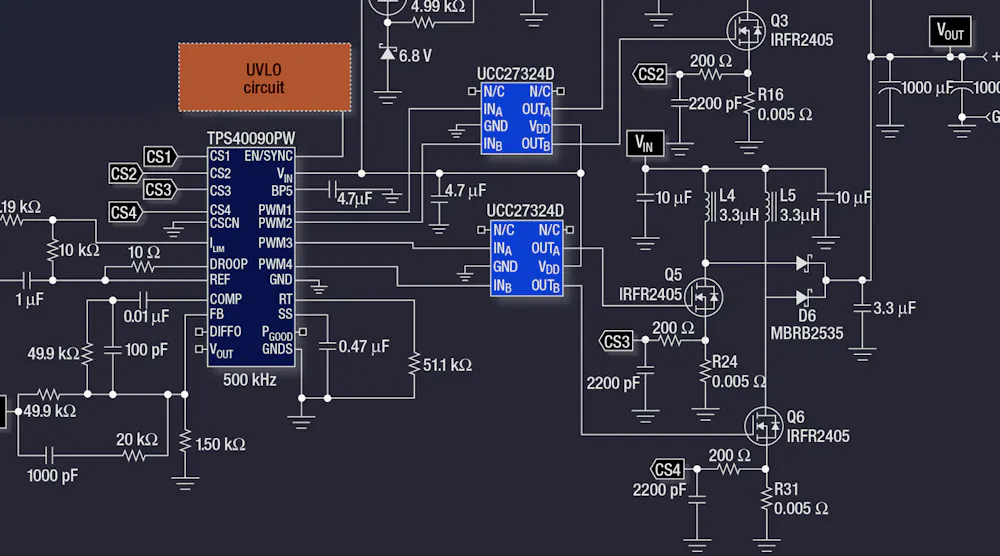Click the 20 kΩ resistor label
This screenshot has height=556, width=1000.
point(136,440)
